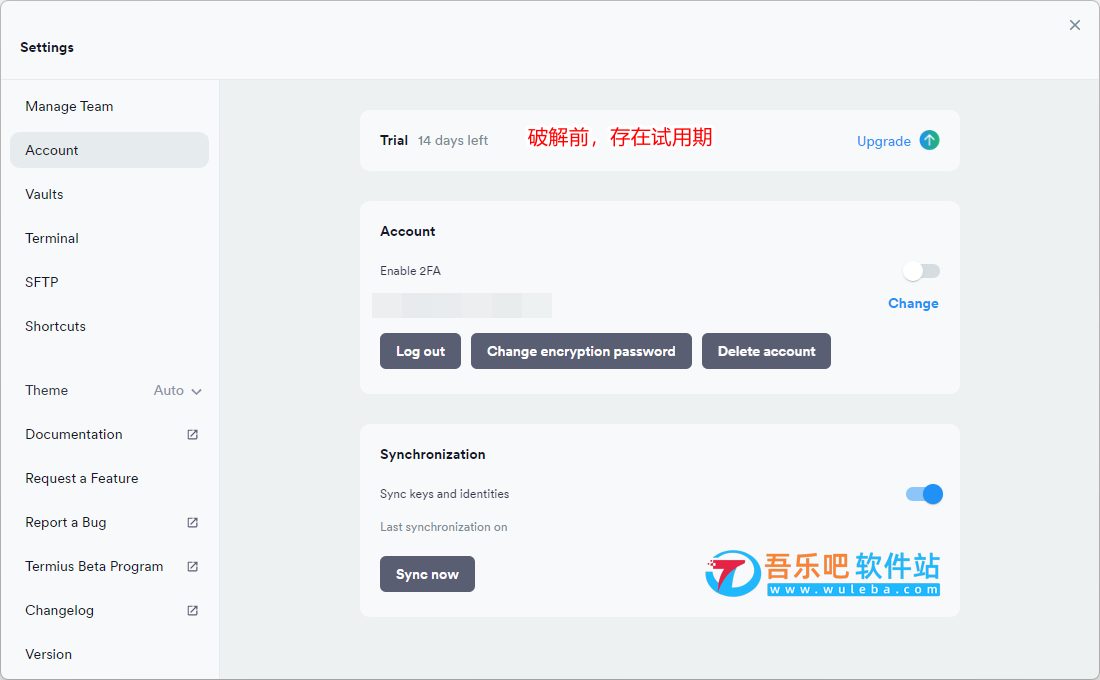
Task: Click the Delete account button
Action: click(766, 351)
